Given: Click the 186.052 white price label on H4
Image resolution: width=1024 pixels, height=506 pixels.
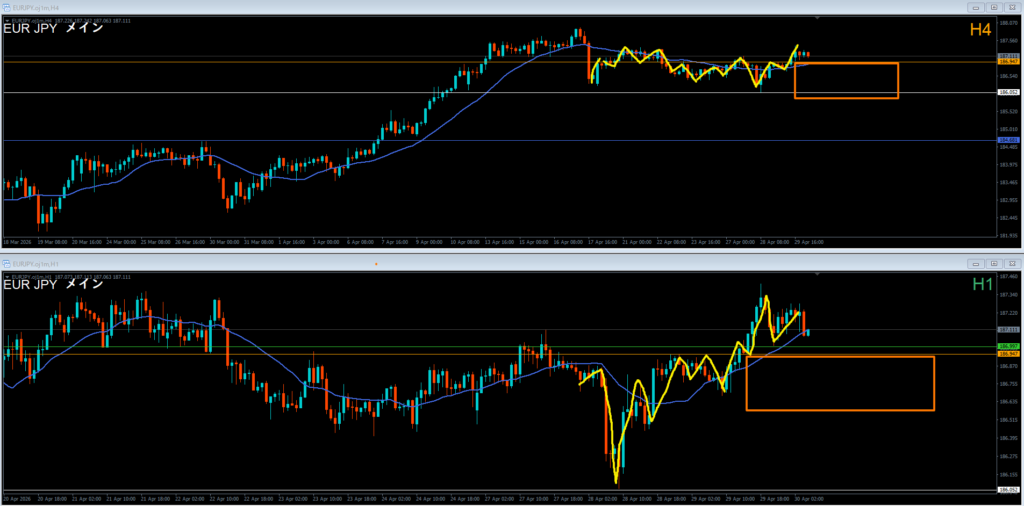Looking at the screenshot, I should coord(1008,93).
